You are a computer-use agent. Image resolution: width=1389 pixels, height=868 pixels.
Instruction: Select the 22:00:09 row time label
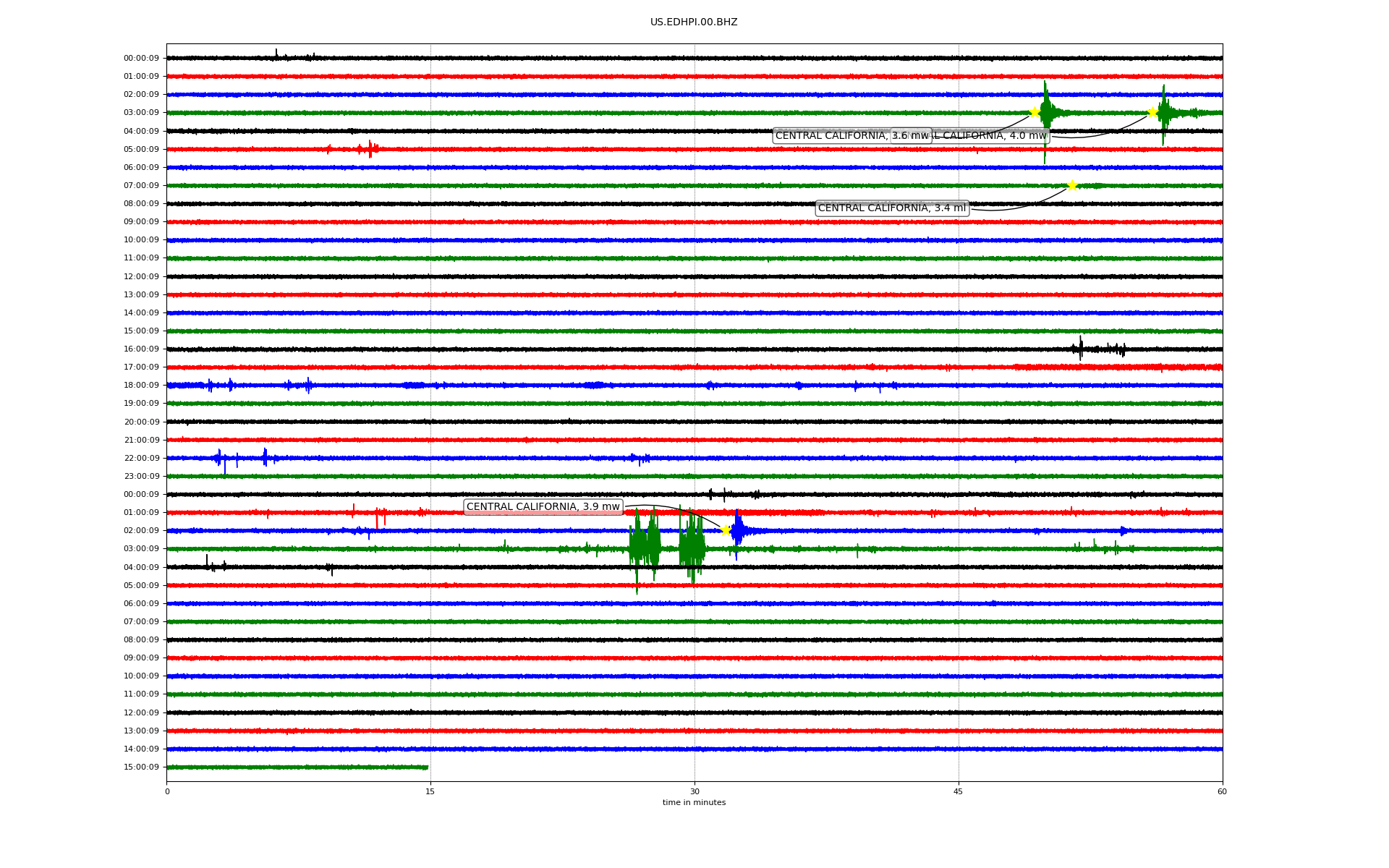tap(141, 458)
